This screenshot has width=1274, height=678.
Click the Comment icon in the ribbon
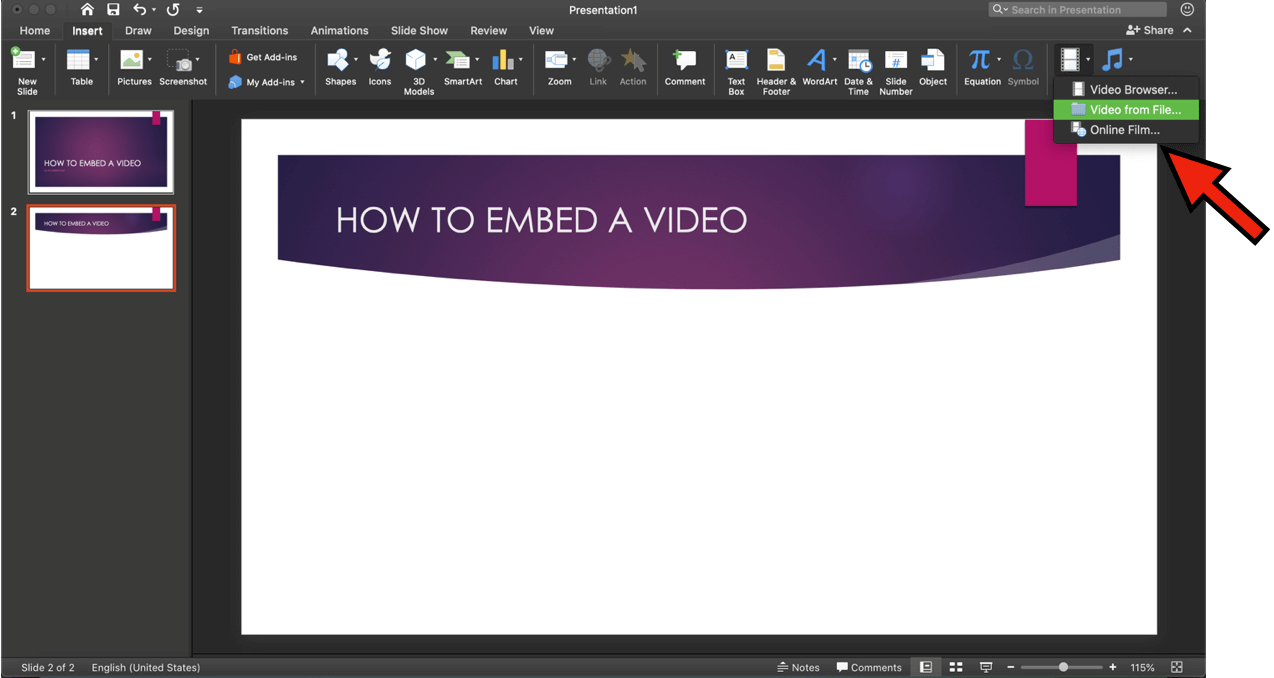click(684, 67)
